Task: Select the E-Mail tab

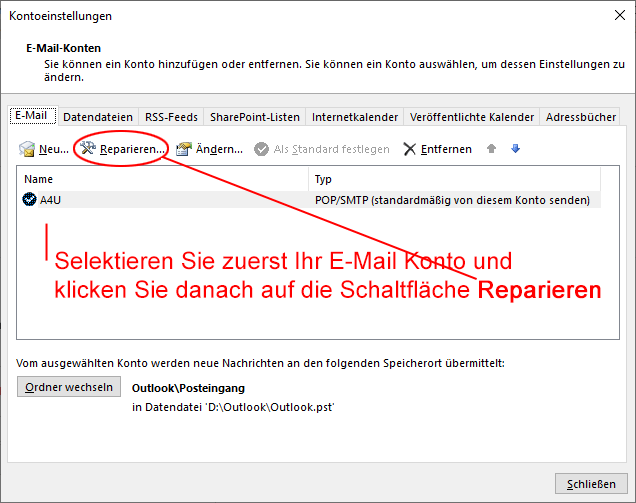Action: click(32, 116)
